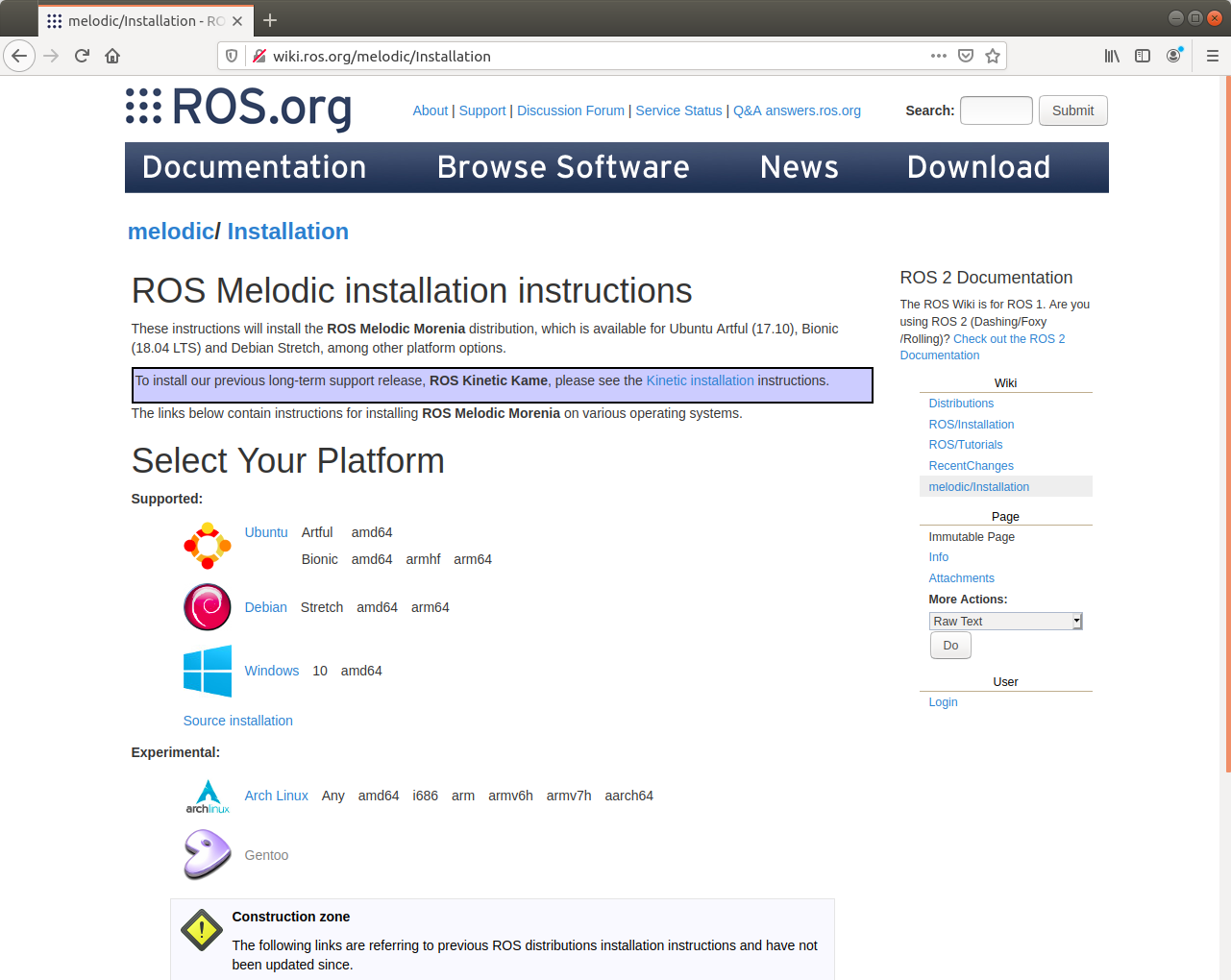Open the Documentation navigation tab
The image size is (1231, 980).
254,167
